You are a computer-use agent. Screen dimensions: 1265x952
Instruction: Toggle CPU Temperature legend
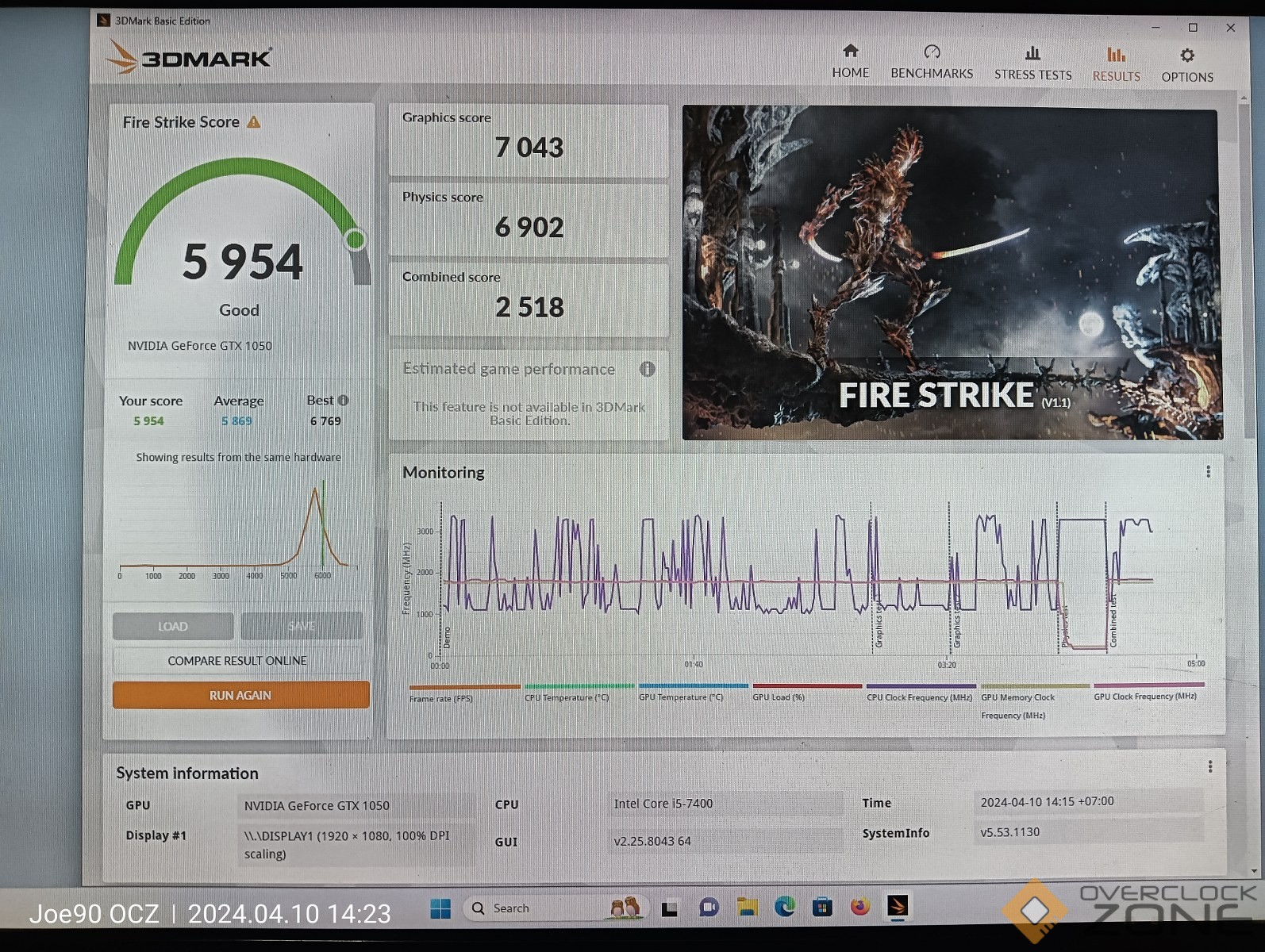pyautogui.click(x=579, y=693)
